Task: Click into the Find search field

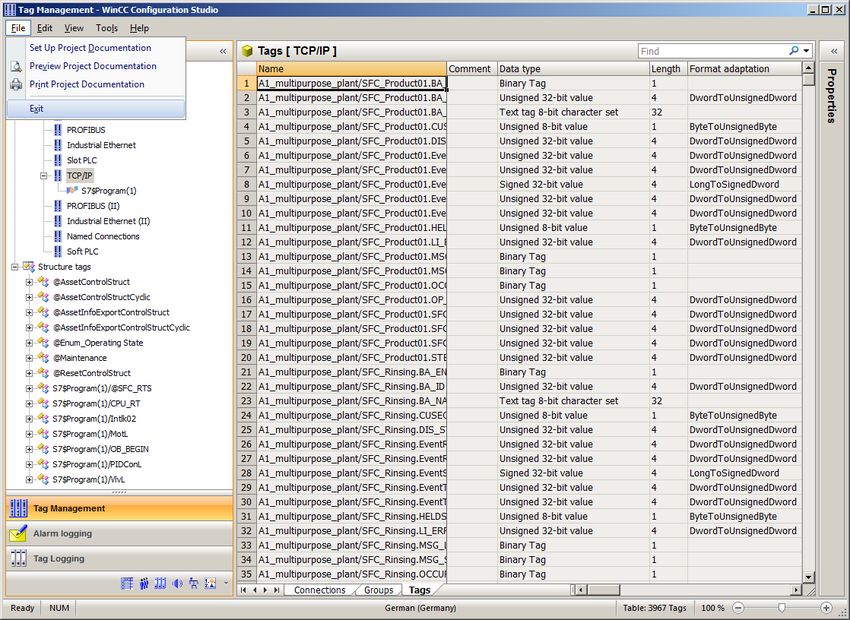Action: tap(712, 51)
